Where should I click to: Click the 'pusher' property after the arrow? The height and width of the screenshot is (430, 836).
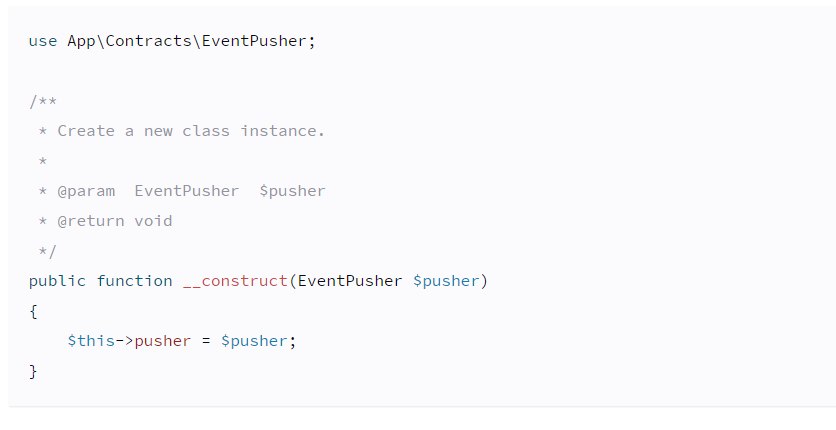(x=163, y=341)
